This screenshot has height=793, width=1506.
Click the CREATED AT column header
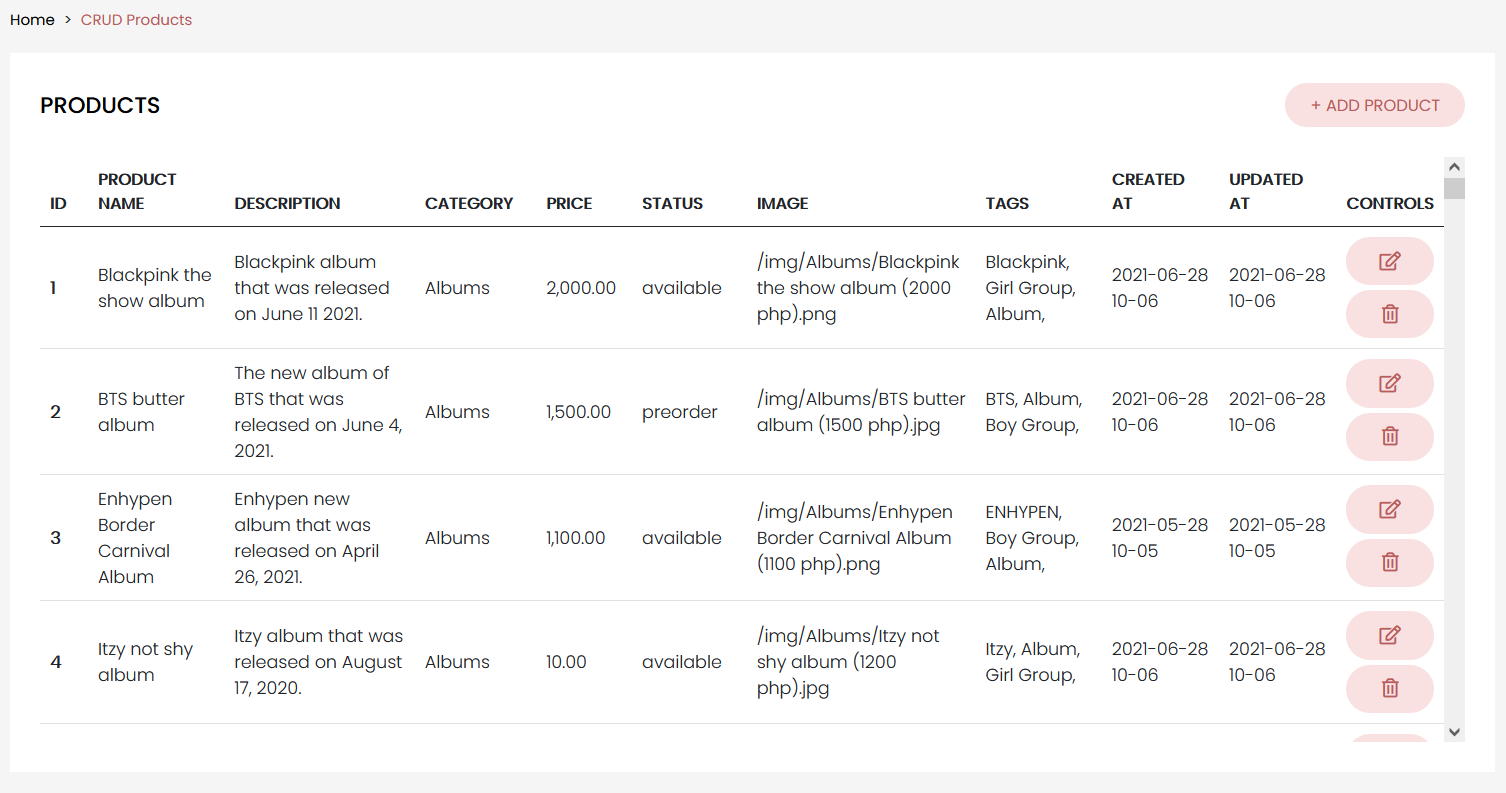(x=1148, y=191)
